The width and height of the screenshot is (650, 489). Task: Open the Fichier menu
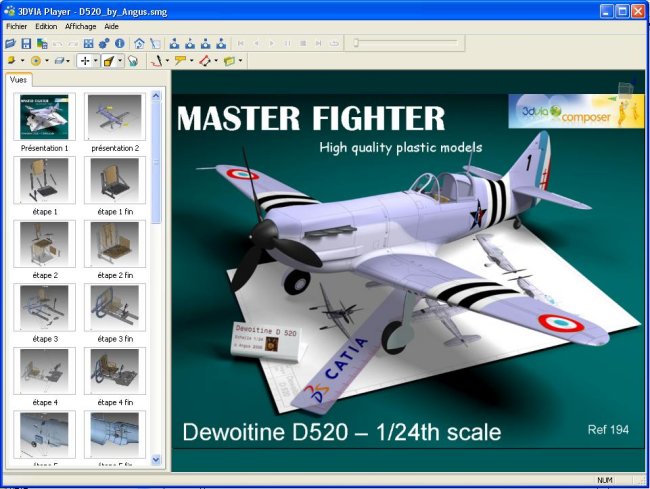coord(17,26)
